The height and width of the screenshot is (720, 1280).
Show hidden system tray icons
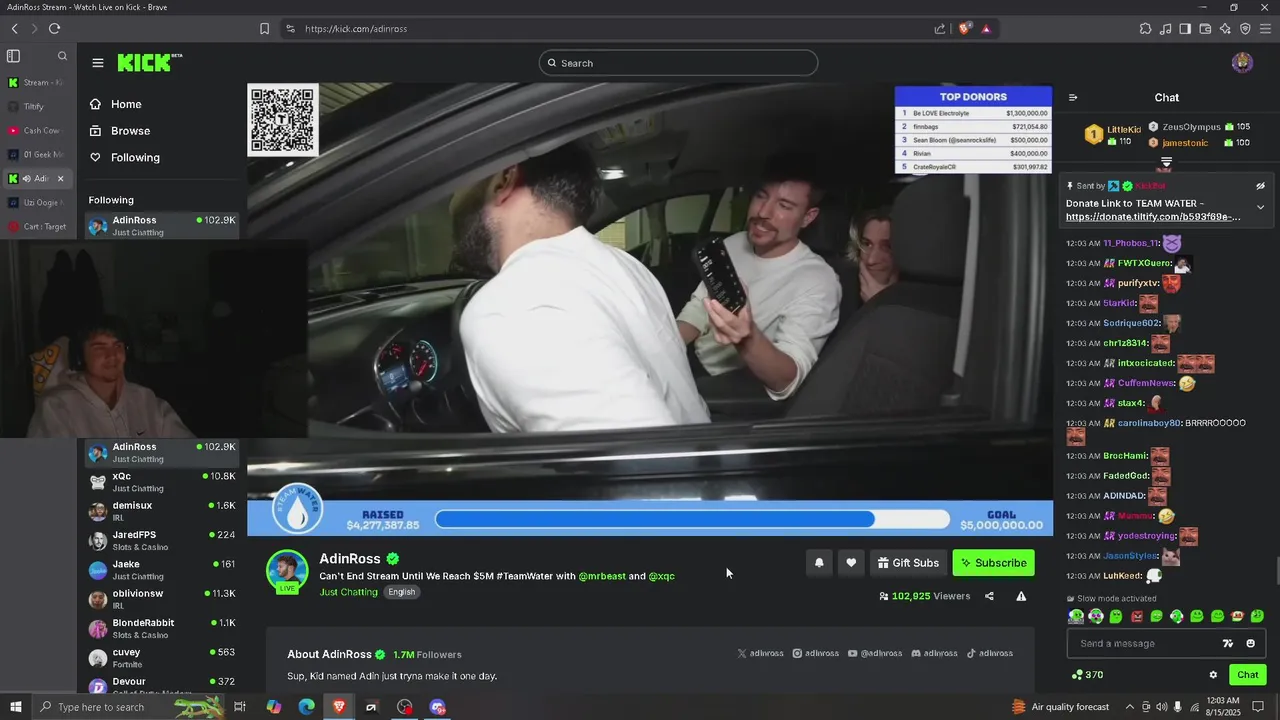coord(1129,707)
